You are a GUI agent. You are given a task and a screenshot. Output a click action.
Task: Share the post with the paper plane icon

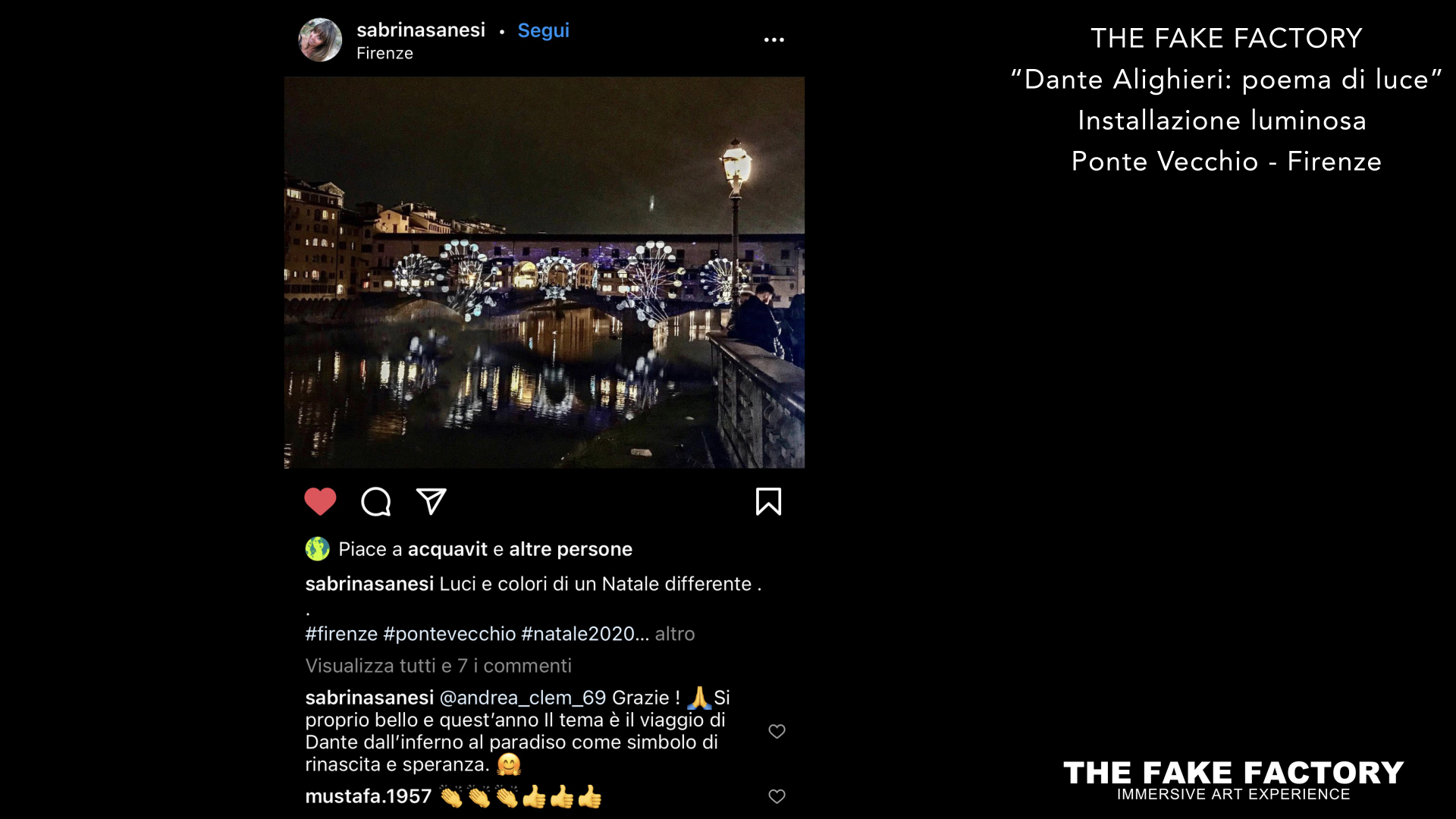431,501
